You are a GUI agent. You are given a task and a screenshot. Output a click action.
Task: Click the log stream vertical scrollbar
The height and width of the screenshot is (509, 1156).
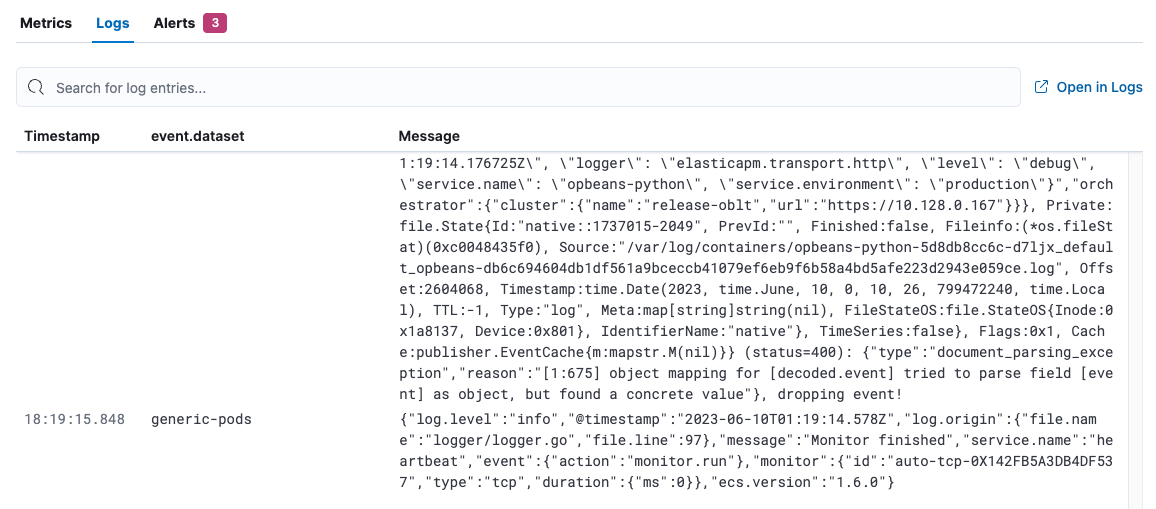tap(1135, 330)
